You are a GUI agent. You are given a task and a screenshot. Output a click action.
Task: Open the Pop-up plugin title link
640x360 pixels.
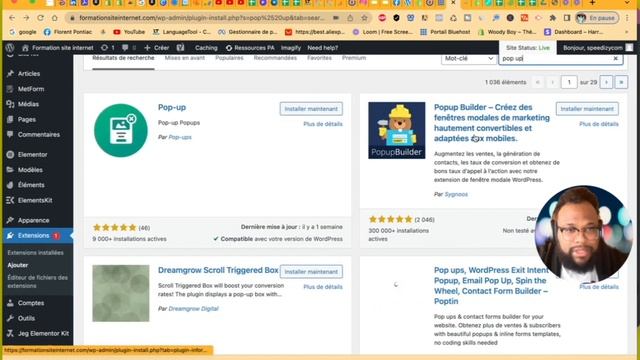[x=172, y=107]
